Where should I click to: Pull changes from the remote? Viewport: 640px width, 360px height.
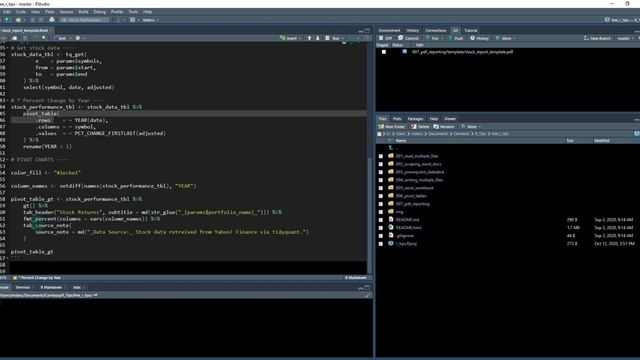pos(433,38)
